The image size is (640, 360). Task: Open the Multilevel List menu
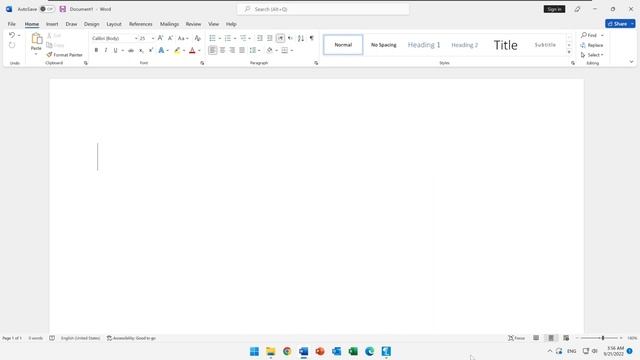[244, 38]
